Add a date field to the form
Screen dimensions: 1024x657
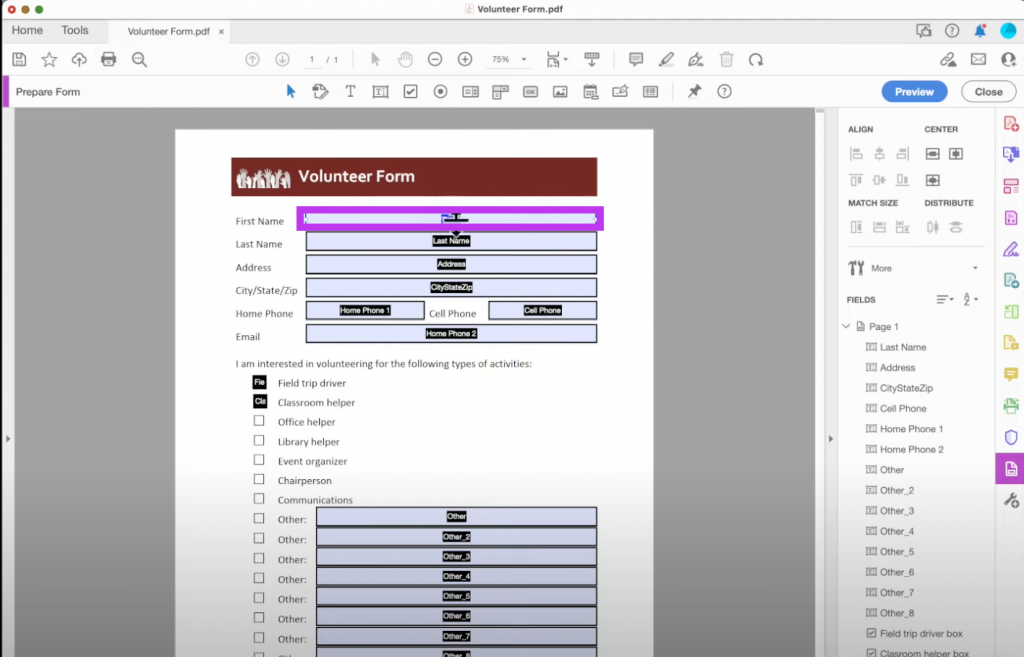pos(592,91)
